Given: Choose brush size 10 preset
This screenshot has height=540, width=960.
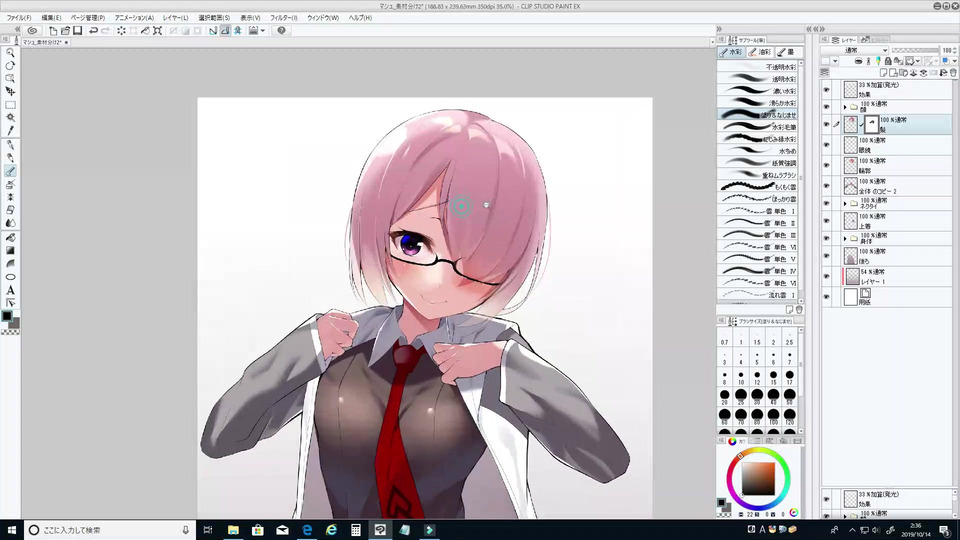Looking at the screenshot, I should (741, 377).
